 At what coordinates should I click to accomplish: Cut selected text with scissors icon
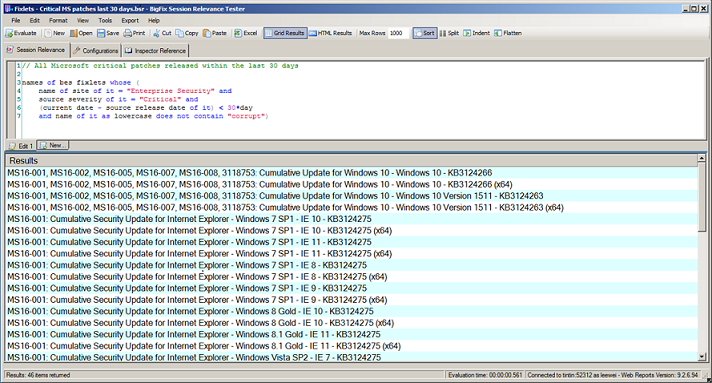(162, 33)
